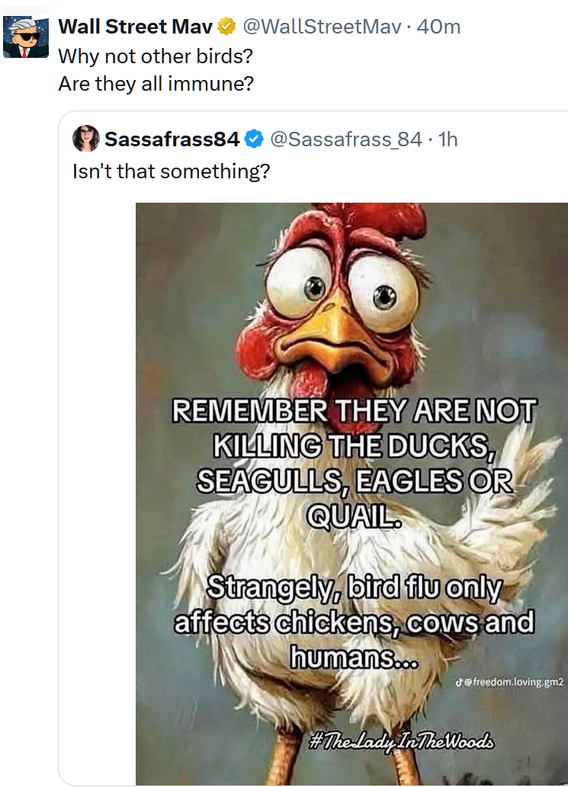Screen dimensions: 568x787
Task: Open Sassafrass84 profile picture
Action: tap(86, 139)
